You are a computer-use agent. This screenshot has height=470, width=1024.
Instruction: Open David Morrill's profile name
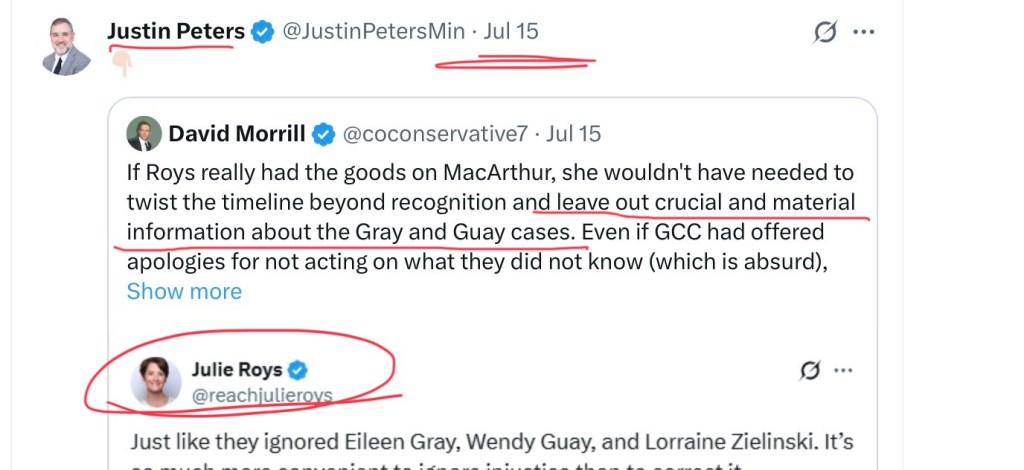coord(236,133)
